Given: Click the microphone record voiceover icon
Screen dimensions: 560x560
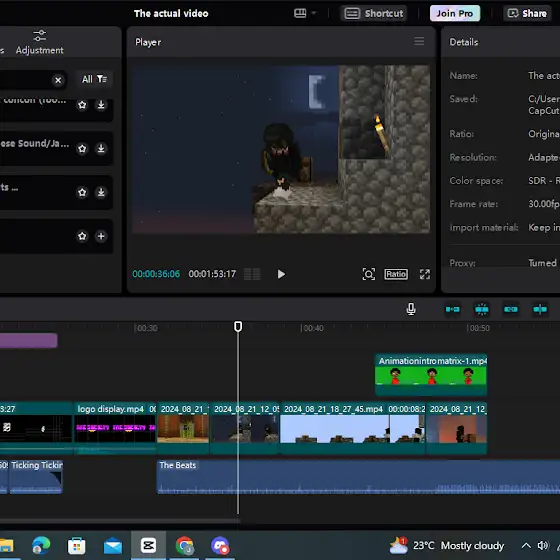Looking at the screenshot, I should pos(411,309).
